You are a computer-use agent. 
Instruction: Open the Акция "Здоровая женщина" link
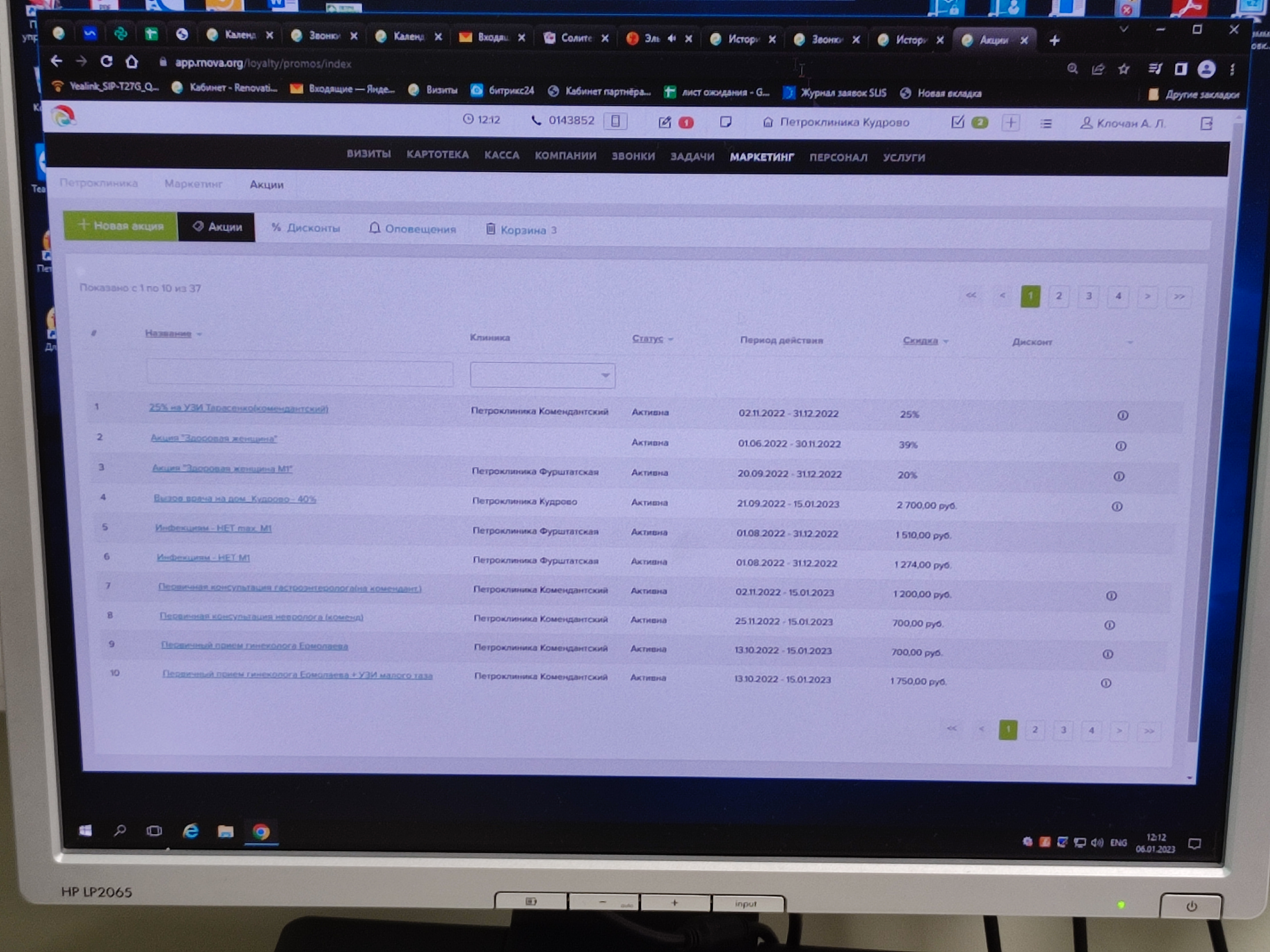[x=214, y=439]
